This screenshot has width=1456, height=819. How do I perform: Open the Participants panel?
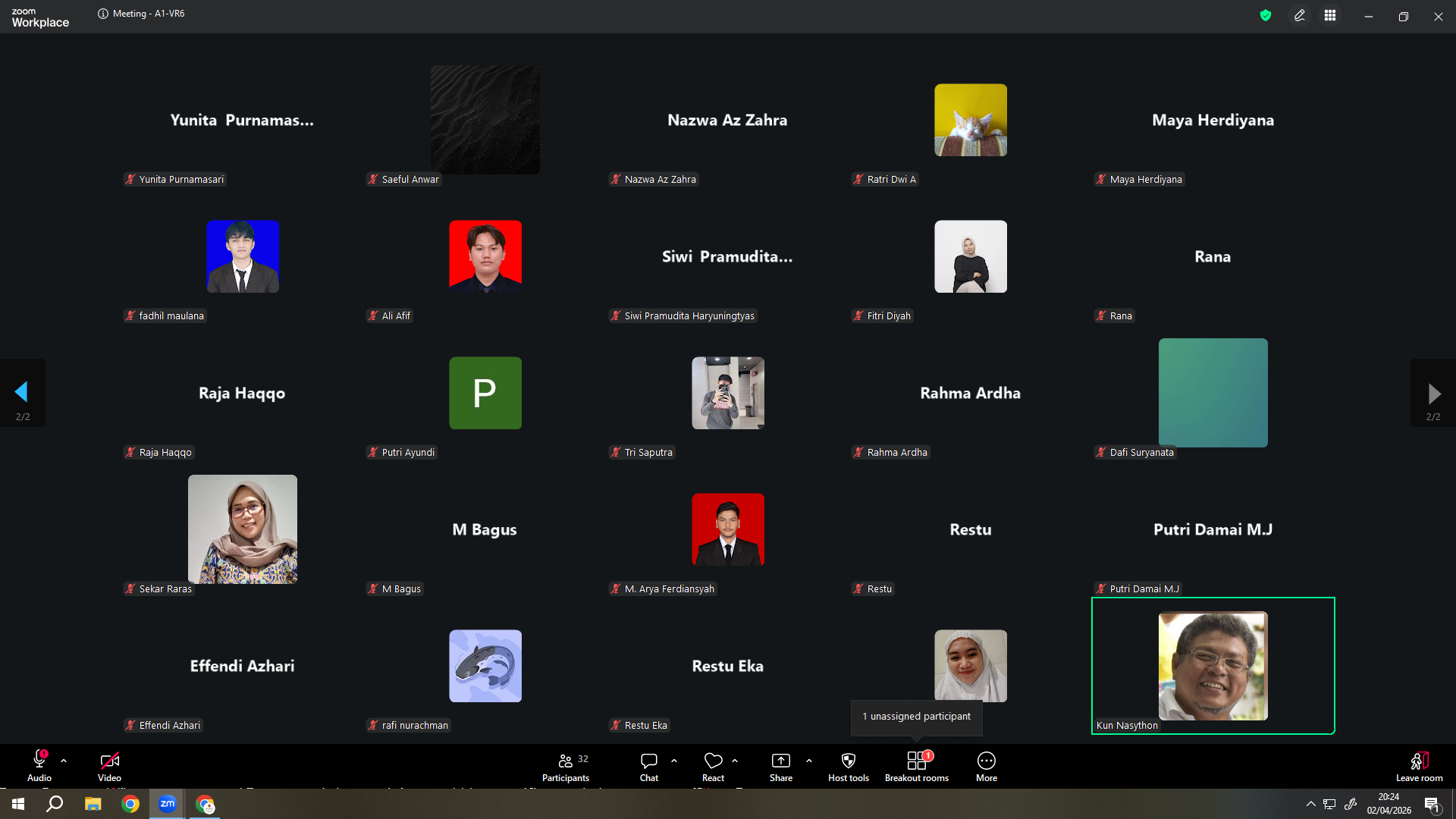click(x=566, y=767)
